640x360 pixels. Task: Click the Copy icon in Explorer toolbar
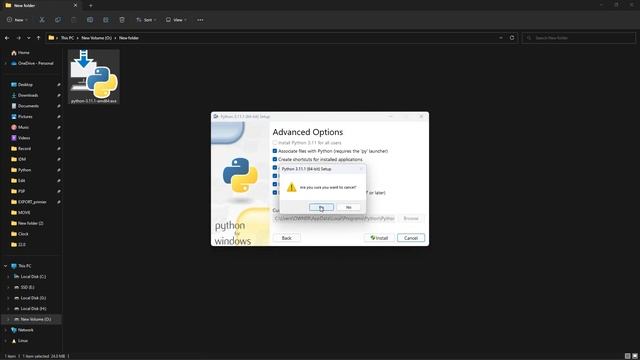click(x=58, y=20)
